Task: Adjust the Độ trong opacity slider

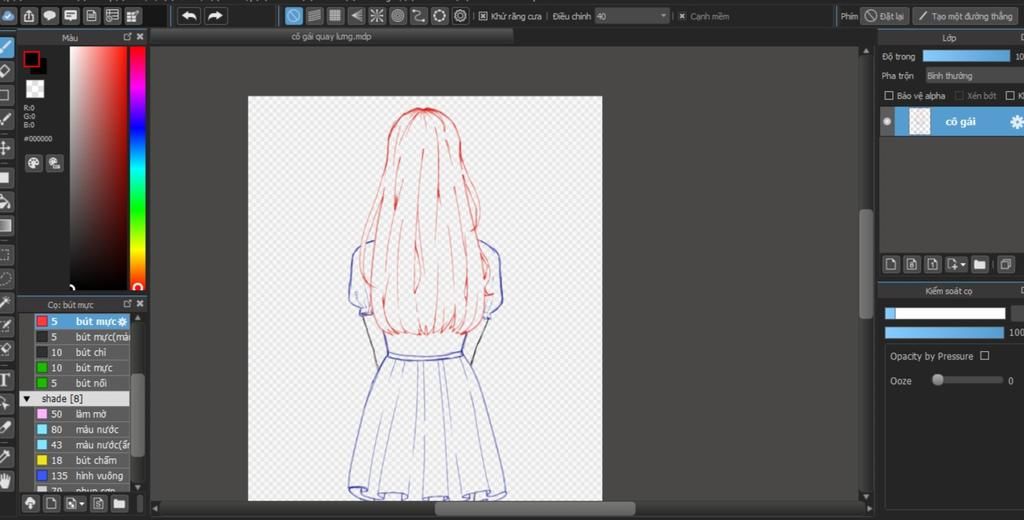Action: tap(966, 56)
